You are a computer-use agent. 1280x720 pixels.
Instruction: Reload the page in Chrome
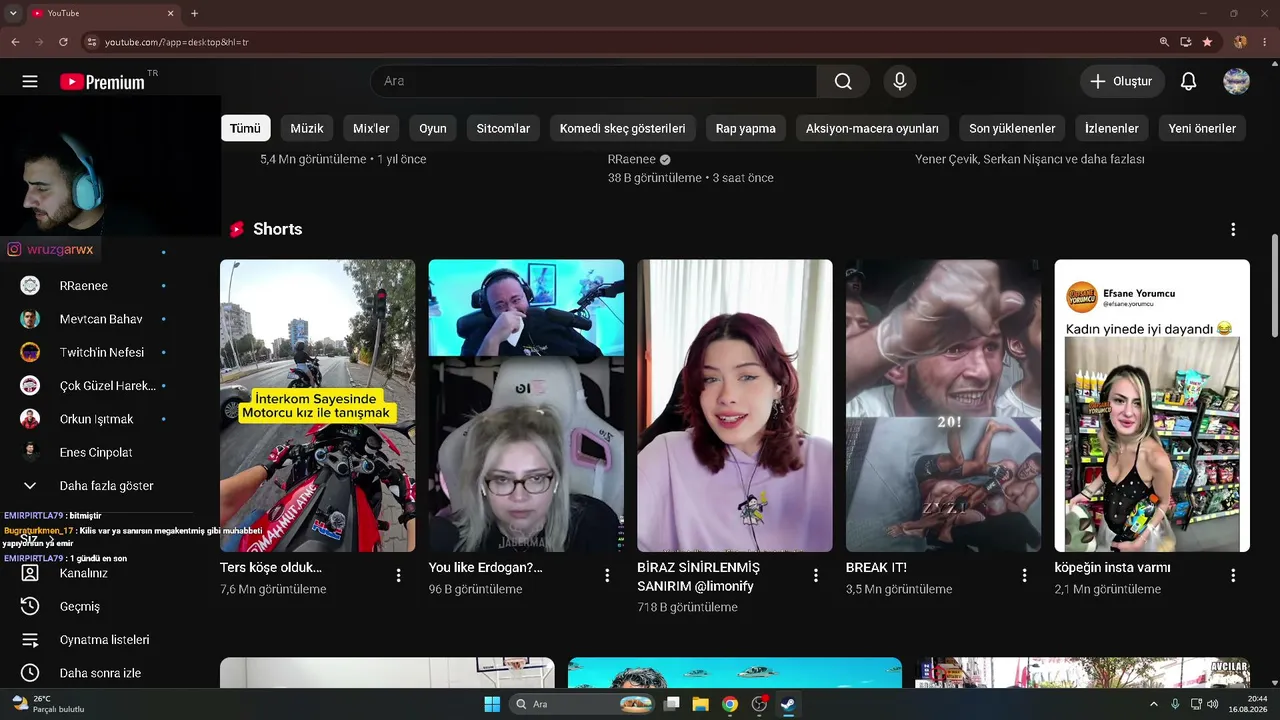pyautogui.click(x=63, y=42)
